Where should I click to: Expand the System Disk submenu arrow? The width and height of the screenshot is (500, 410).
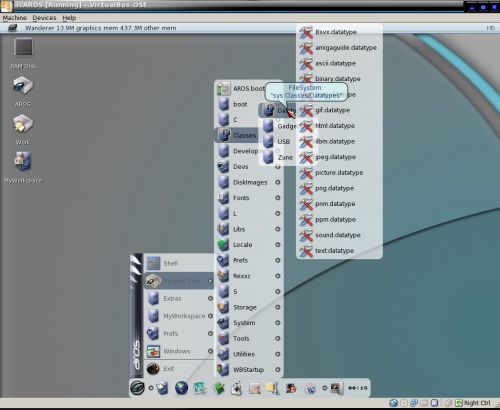210,281
